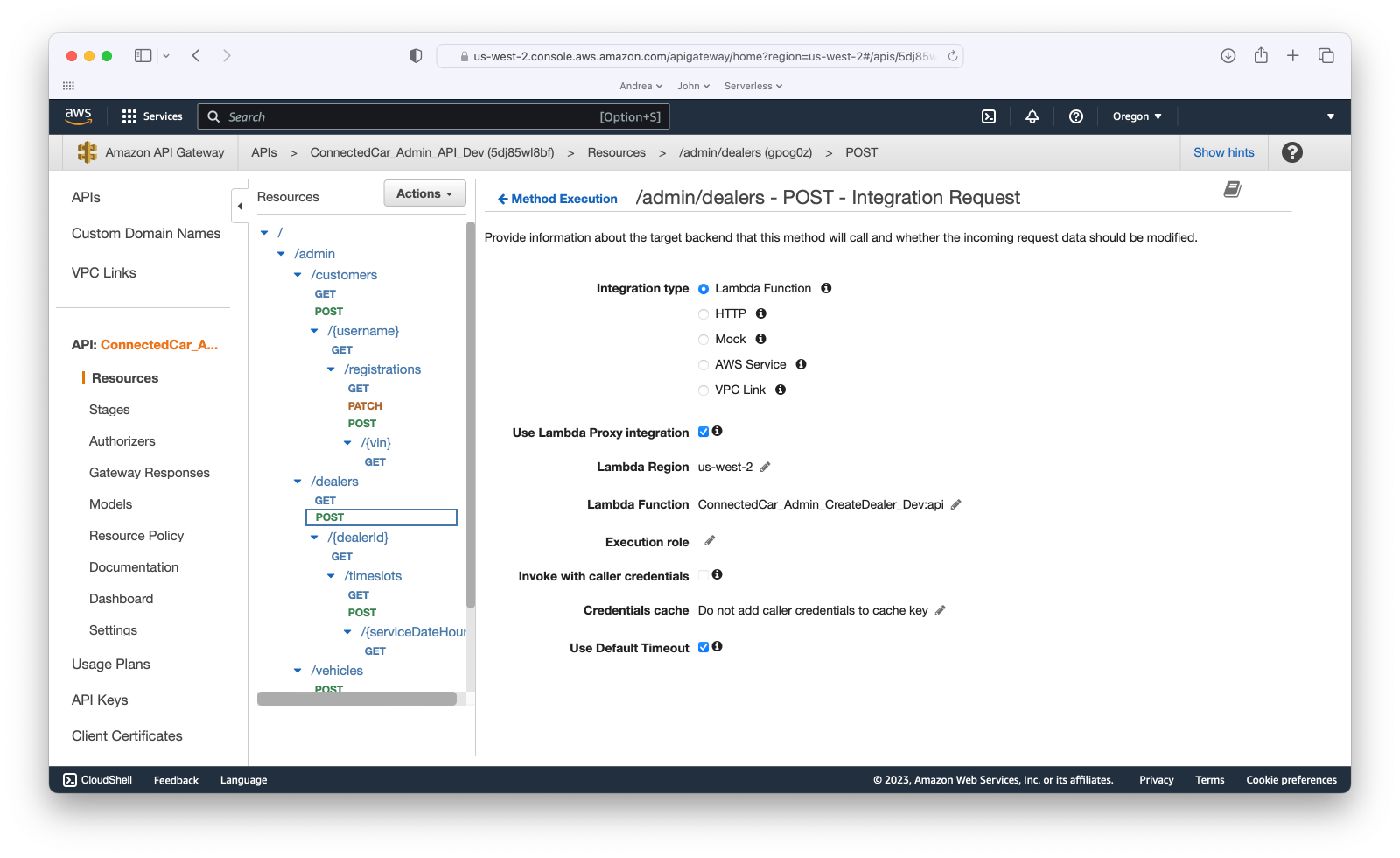Collapse the /registrations resource node

tap(331, 369)
